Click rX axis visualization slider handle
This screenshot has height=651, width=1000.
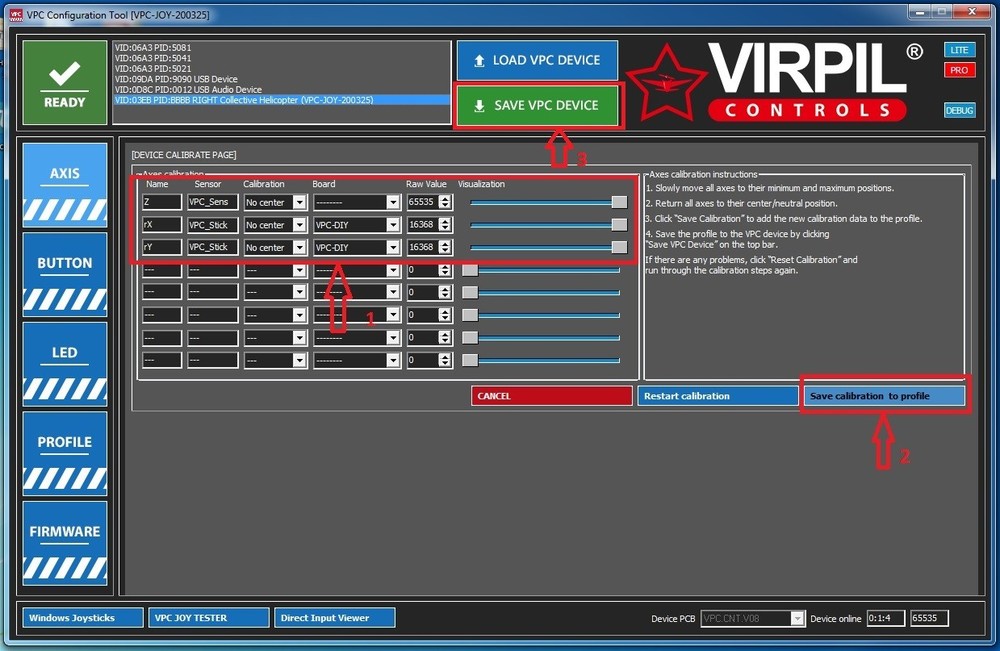click(x=619, y=224)
